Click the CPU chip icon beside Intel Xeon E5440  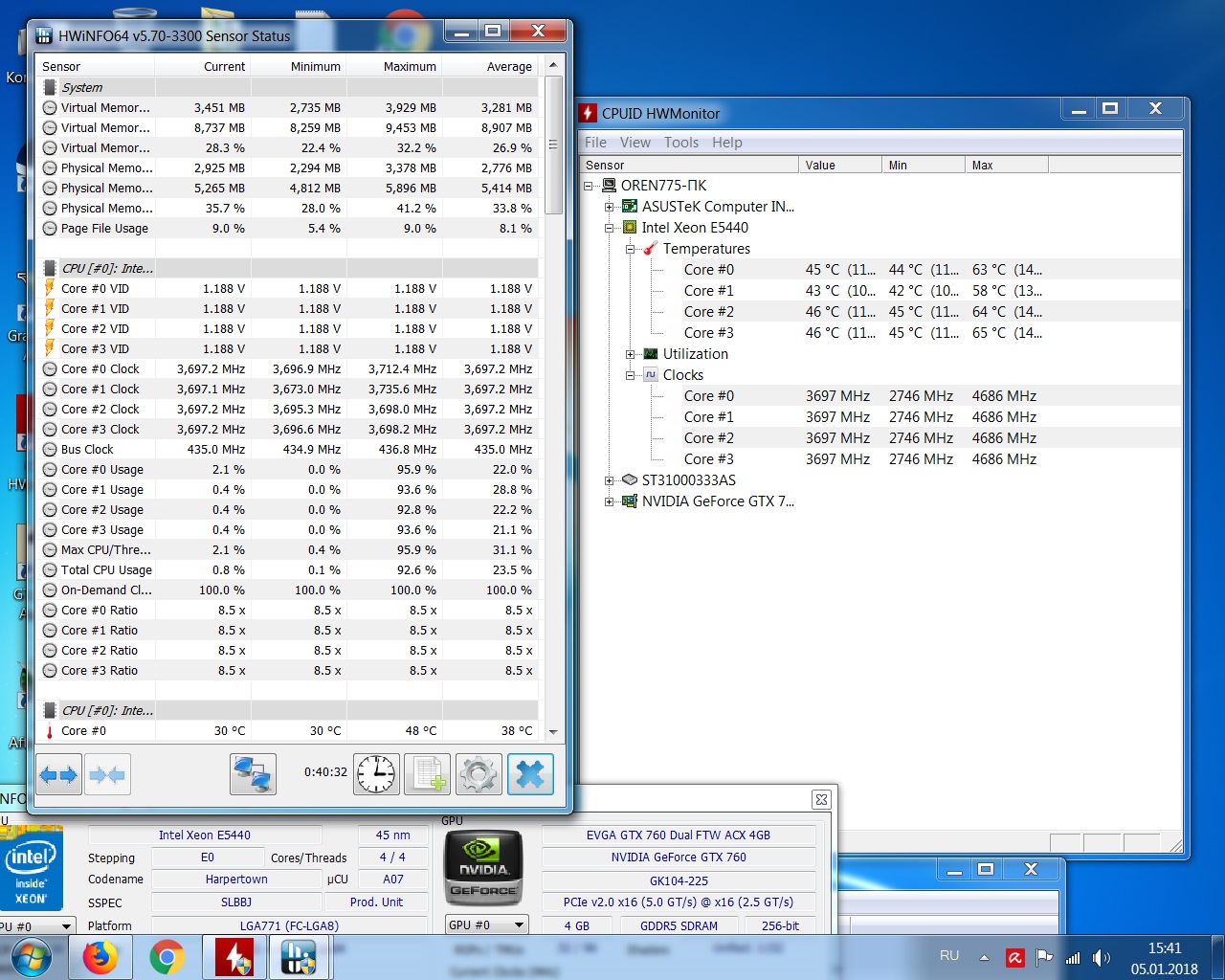pos(630,228)
